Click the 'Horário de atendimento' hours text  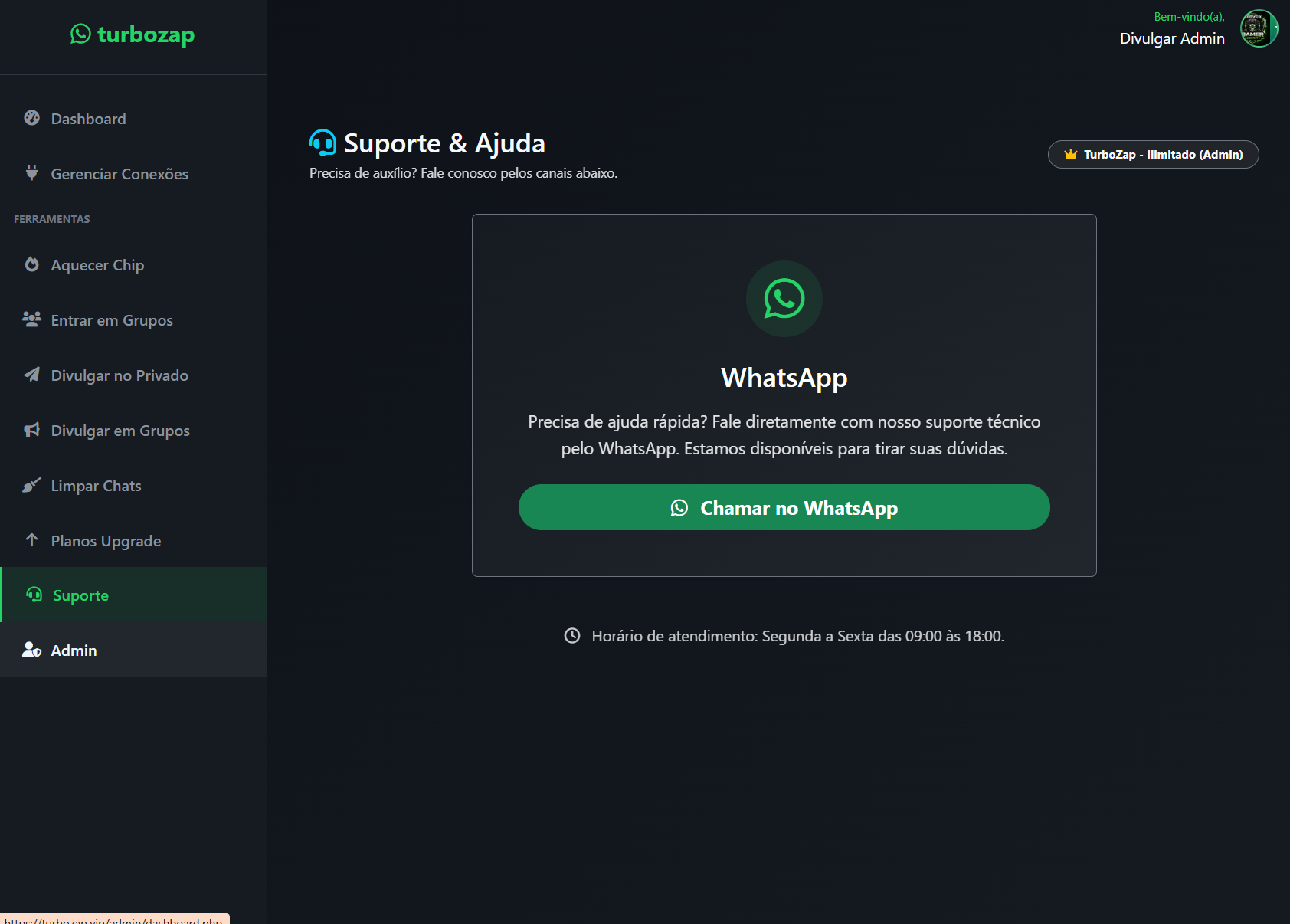pyautogui.click(x=798, y=636)
